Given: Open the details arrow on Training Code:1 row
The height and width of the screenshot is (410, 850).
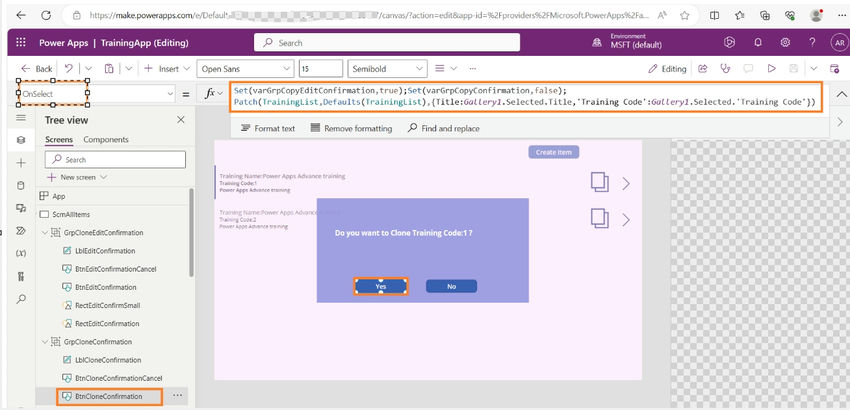Looking at the screenshot, I should (626, 183).
